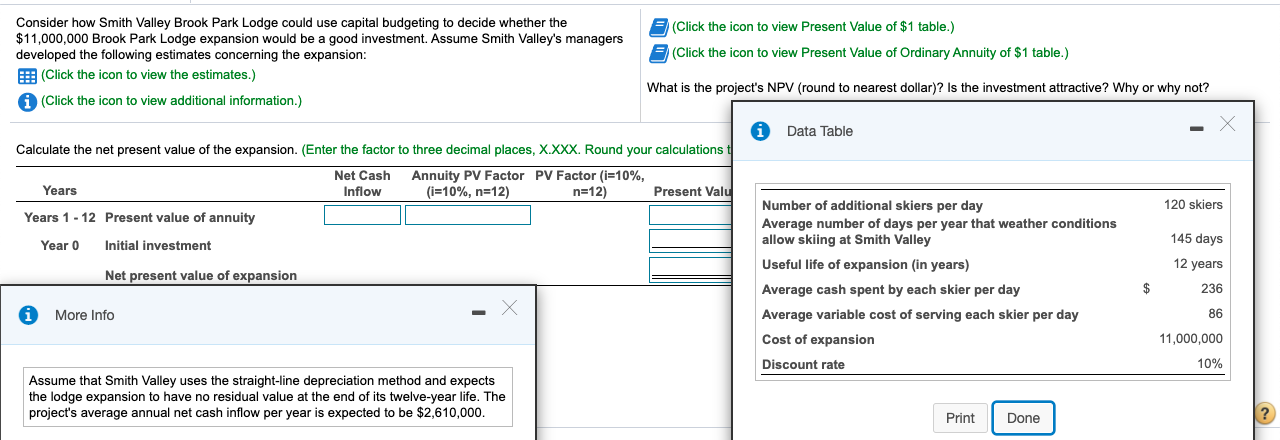Select the '11,000,000' cost of expansion value

click(1191, 339)
